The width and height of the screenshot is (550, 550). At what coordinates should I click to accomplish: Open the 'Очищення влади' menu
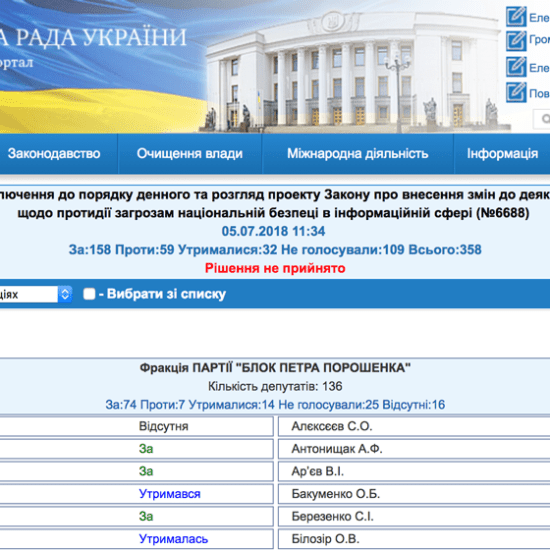tap(190, 154)
